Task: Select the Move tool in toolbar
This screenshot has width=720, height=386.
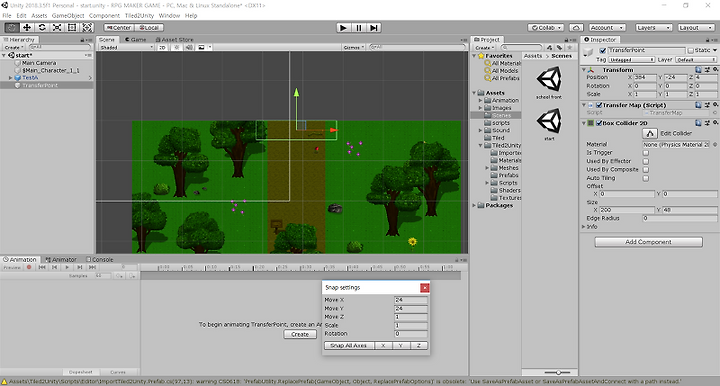Action: tap(27, 28)
